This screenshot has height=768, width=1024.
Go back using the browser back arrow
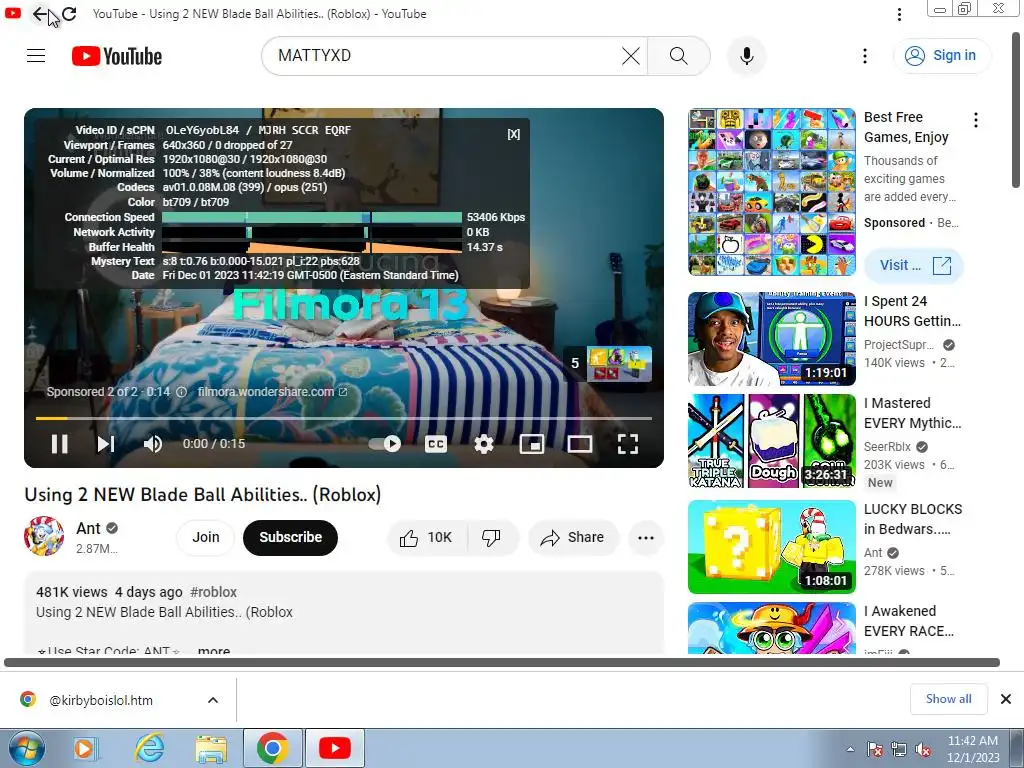click(39, 14)
